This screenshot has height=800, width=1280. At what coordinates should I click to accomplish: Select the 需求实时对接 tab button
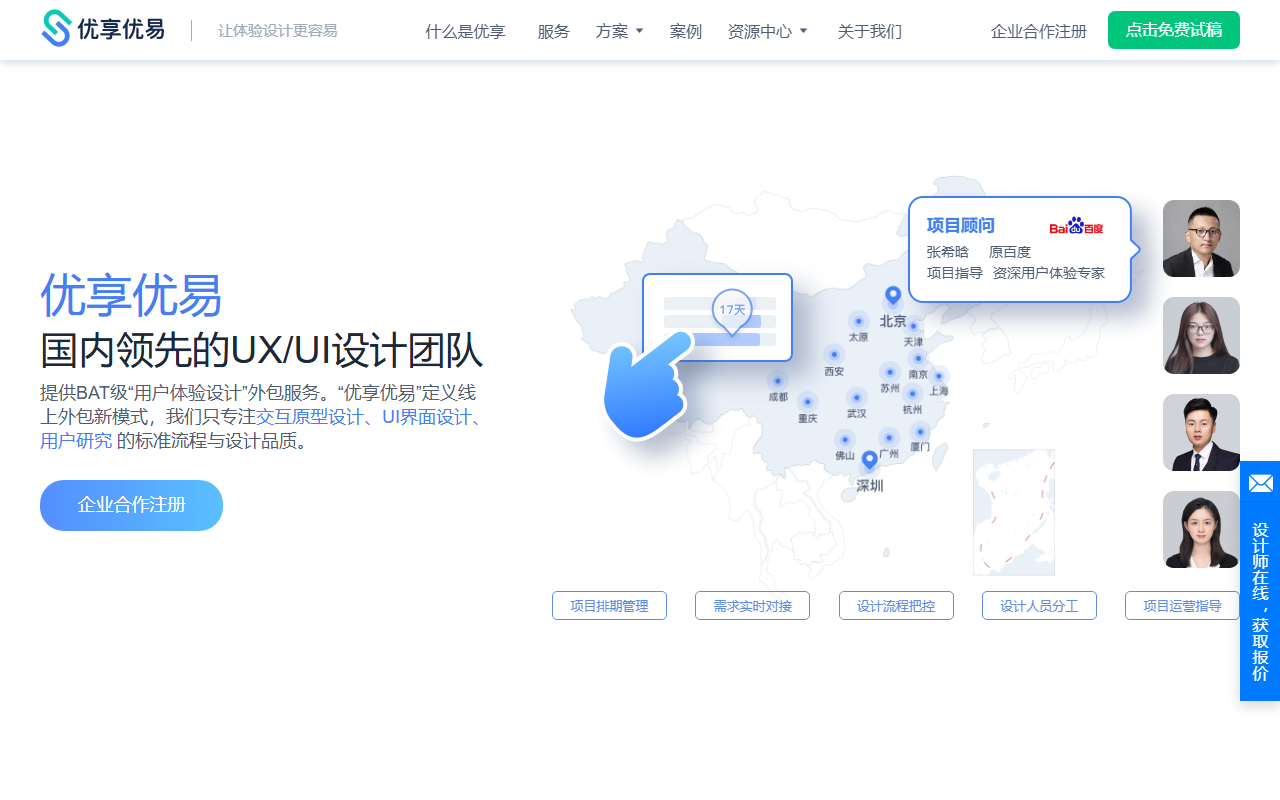(752, 605)
